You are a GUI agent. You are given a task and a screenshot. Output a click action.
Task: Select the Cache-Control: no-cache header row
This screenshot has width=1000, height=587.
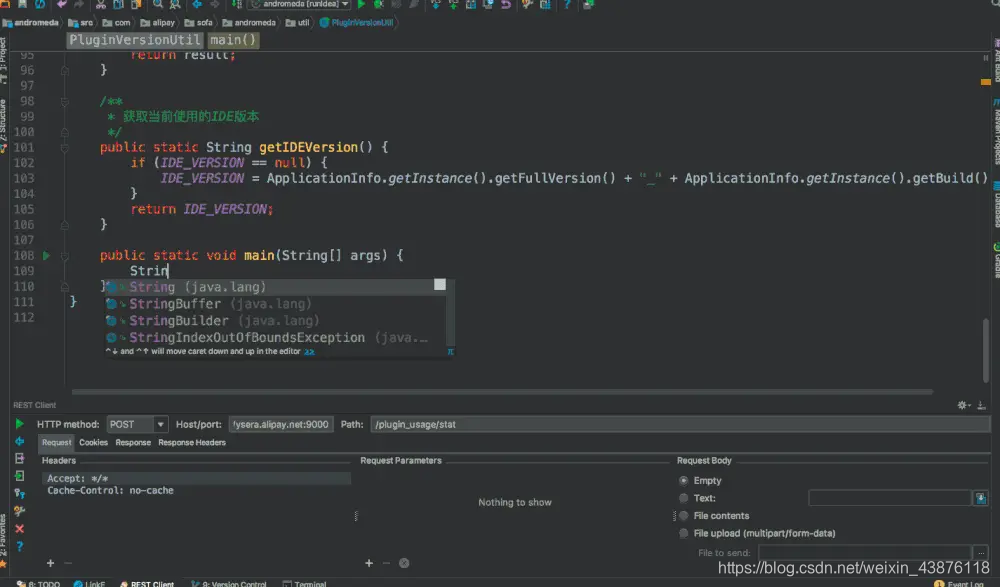[196, 491]
